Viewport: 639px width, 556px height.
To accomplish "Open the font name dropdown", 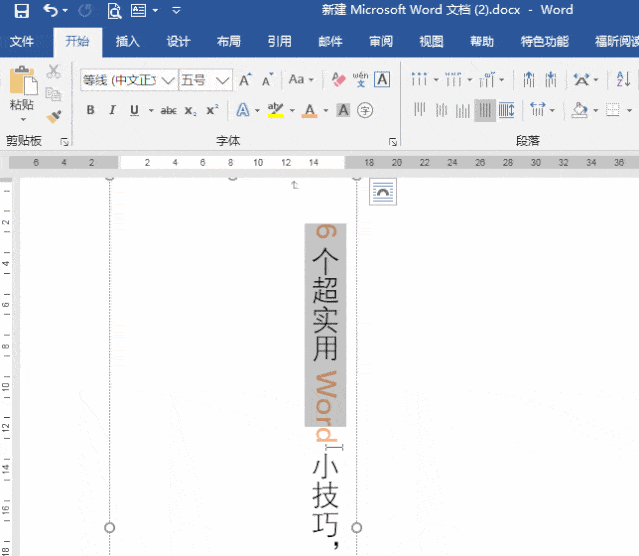I will 168,80.
